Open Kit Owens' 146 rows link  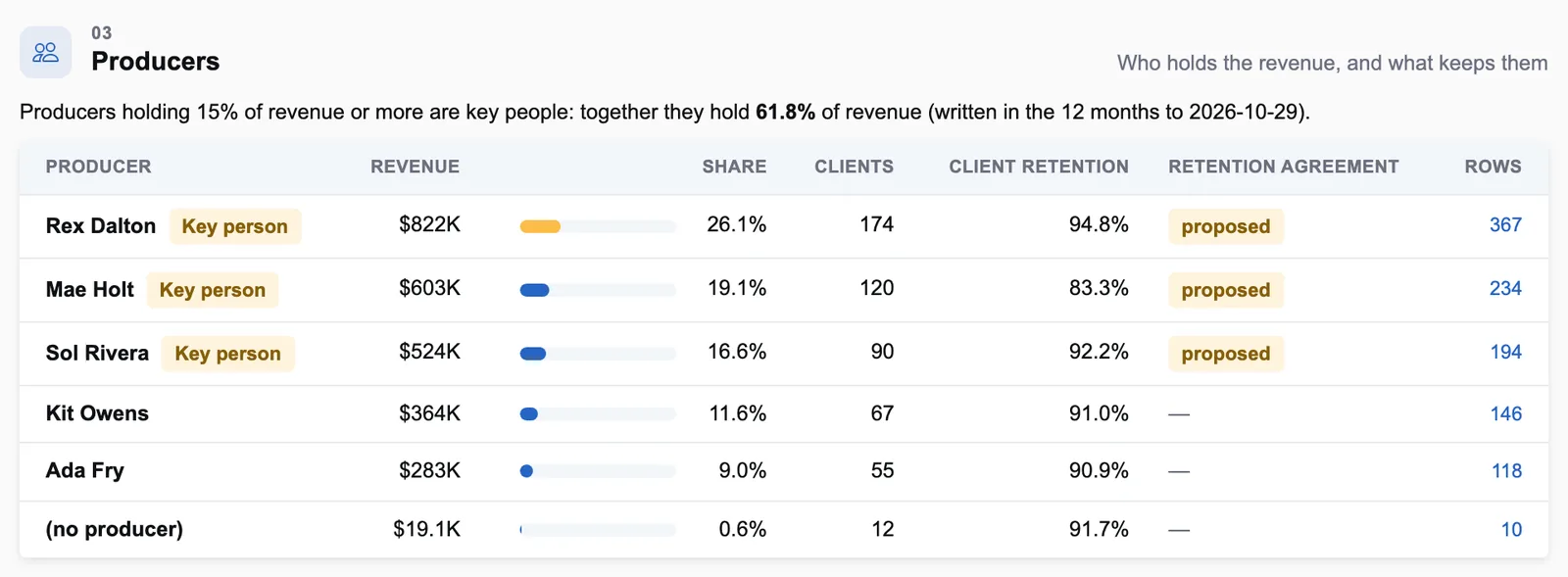click(x=1505, y=414)
